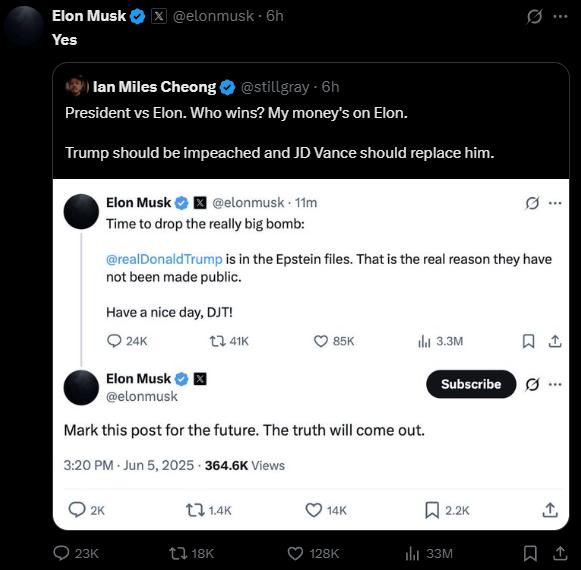Bookmark the outer Elon Musk post
The height and width of the screenshot is (570, 581).
click(x=530, y=554)
